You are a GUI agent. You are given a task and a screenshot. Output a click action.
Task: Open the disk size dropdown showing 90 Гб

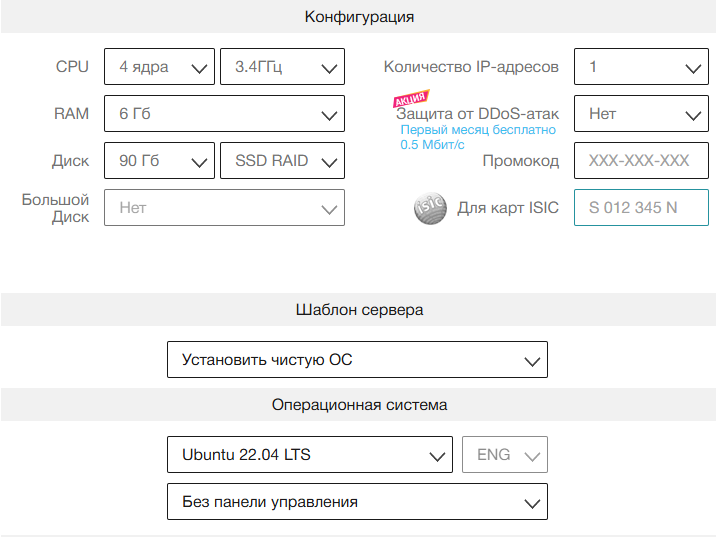pyautogui.click(x=159, y=161)
